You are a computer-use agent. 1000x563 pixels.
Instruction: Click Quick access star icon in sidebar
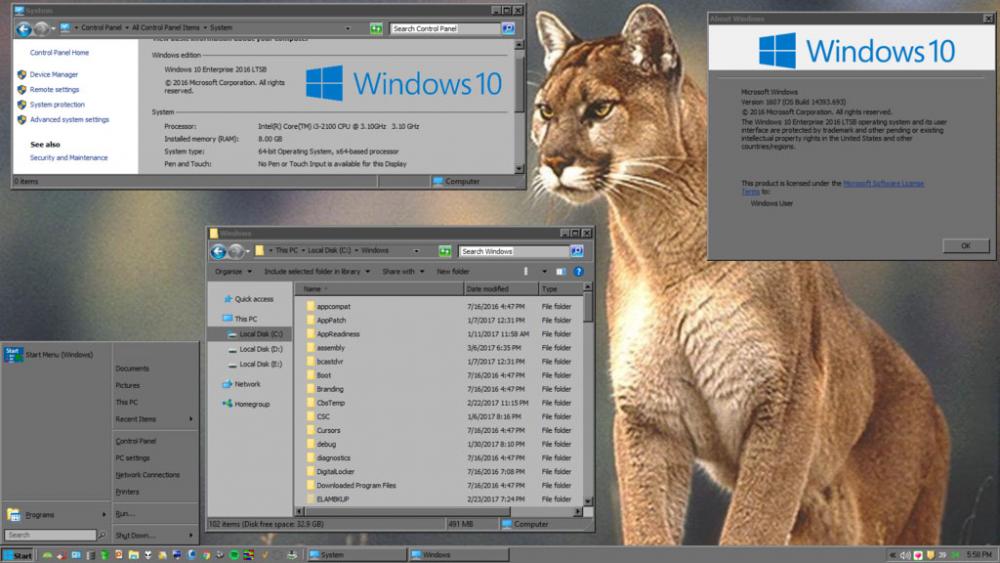click(x=226, y=299)
